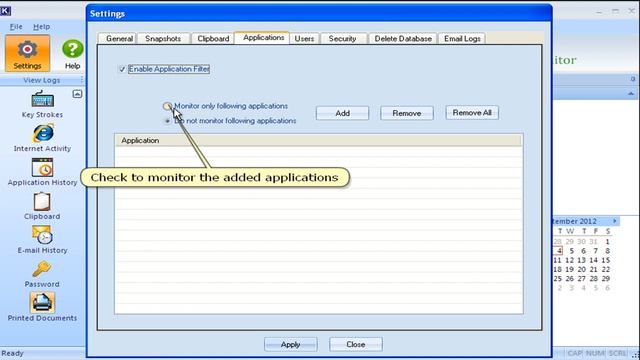640x360 pixels.
Task: Click the NUM indicator in the status bar
Action: click(595, 353)
